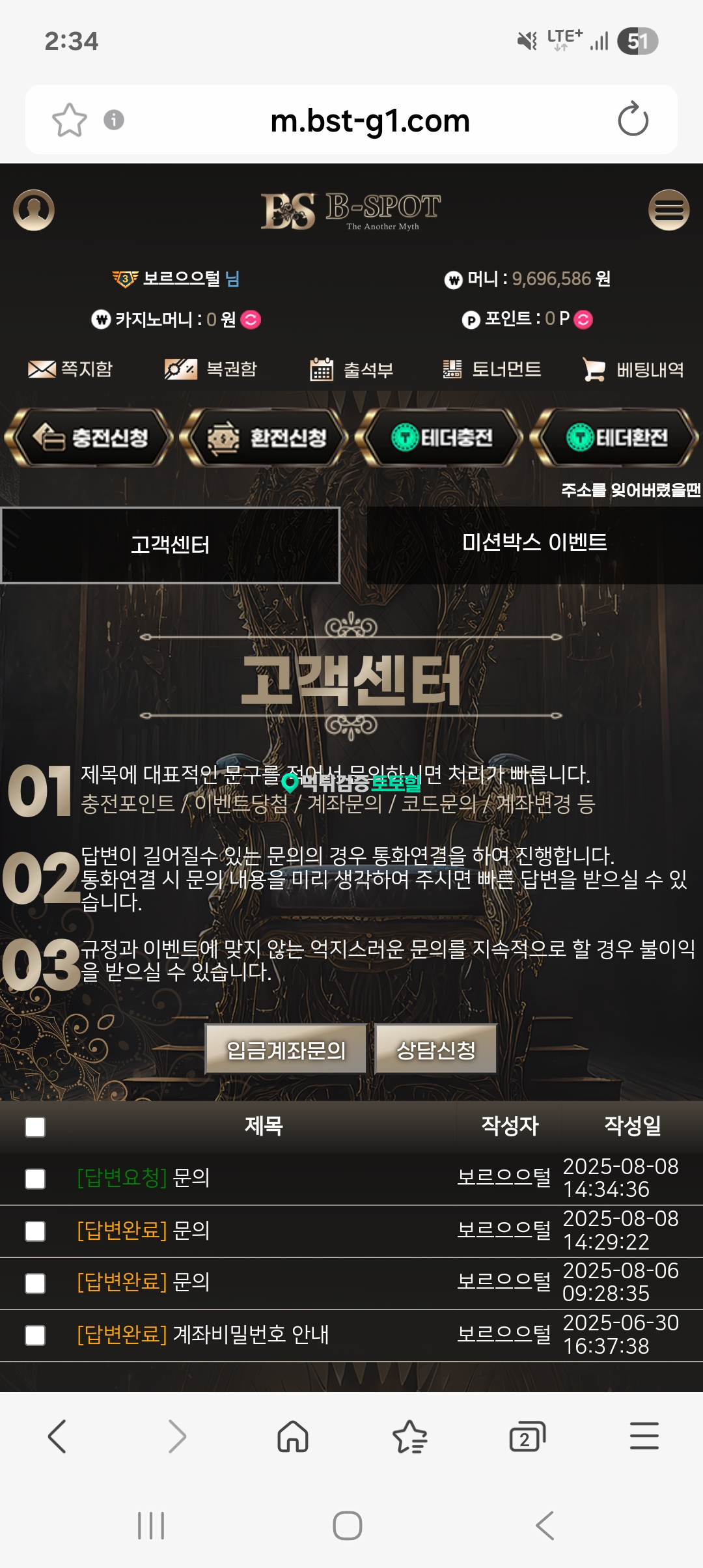This screenshot has height=1568, width=703.
Task: Open the 출석부 attendance menu
Action: coord(351,369)
